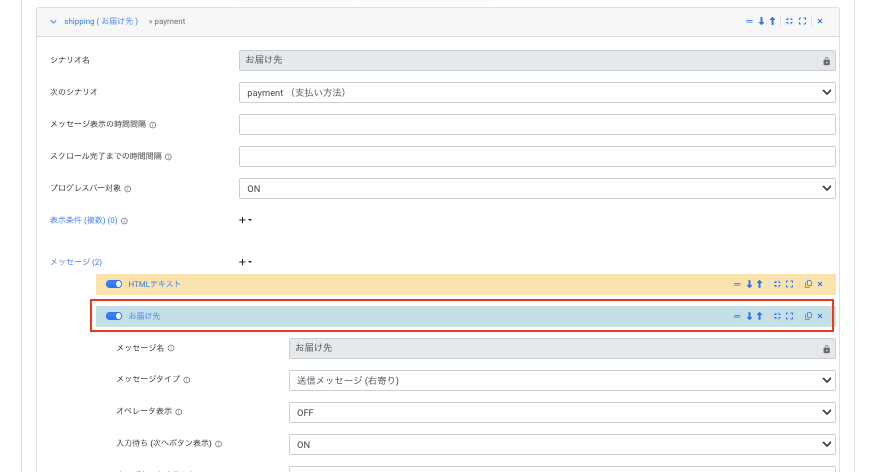Click the メッセージ表示の時間間隔 input field

[537, 124]
